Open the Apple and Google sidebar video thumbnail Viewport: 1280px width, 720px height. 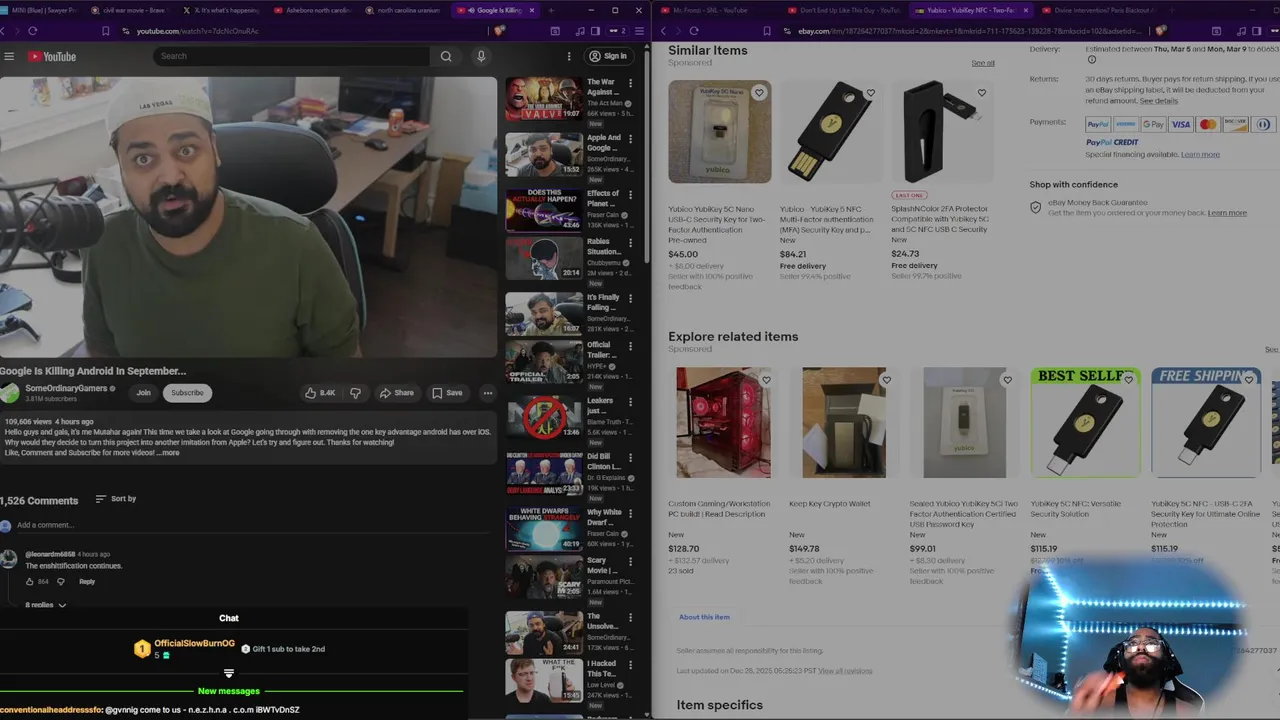coord(543,154)
